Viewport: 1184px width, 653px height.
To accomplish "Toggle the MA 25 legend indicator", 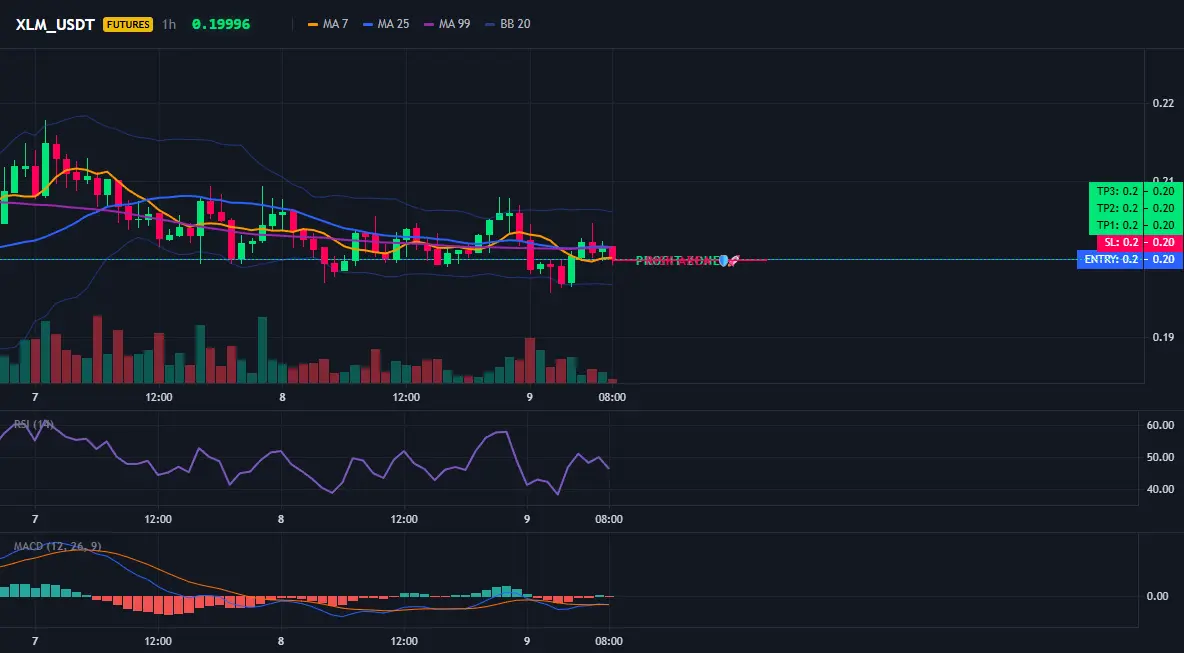I will [x=387, y=24].
